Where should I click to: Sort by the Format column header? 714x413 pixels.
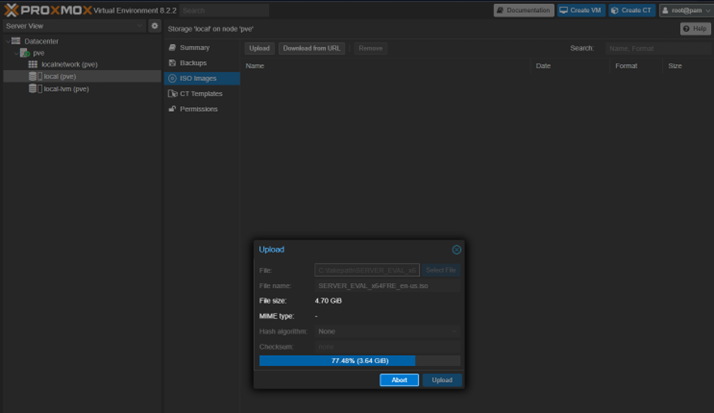pyautogui.click(x=636, y=66)
